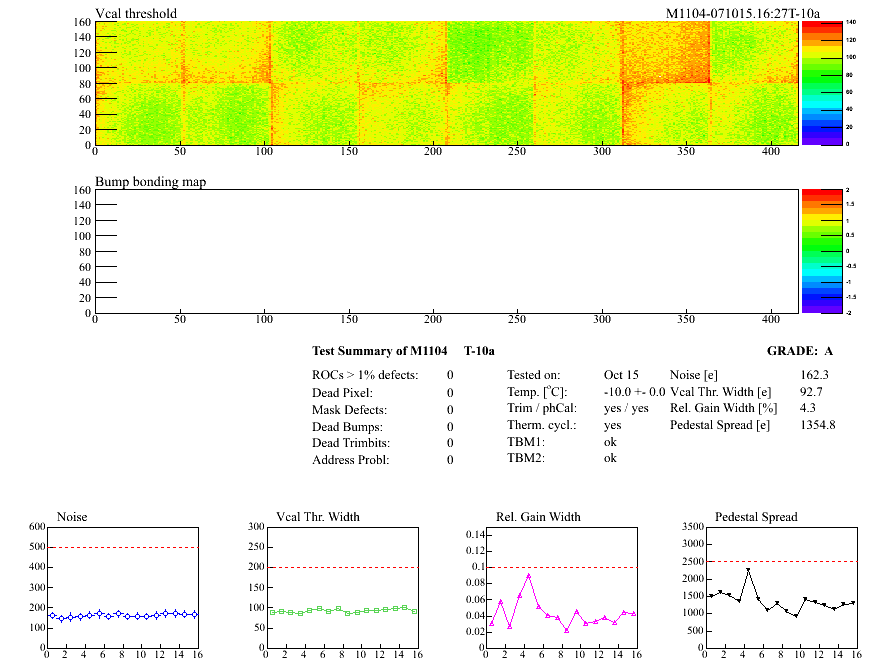
Task: Click the tallest black marker in Pedestal Spread plot
Action: tap(748, 570)
